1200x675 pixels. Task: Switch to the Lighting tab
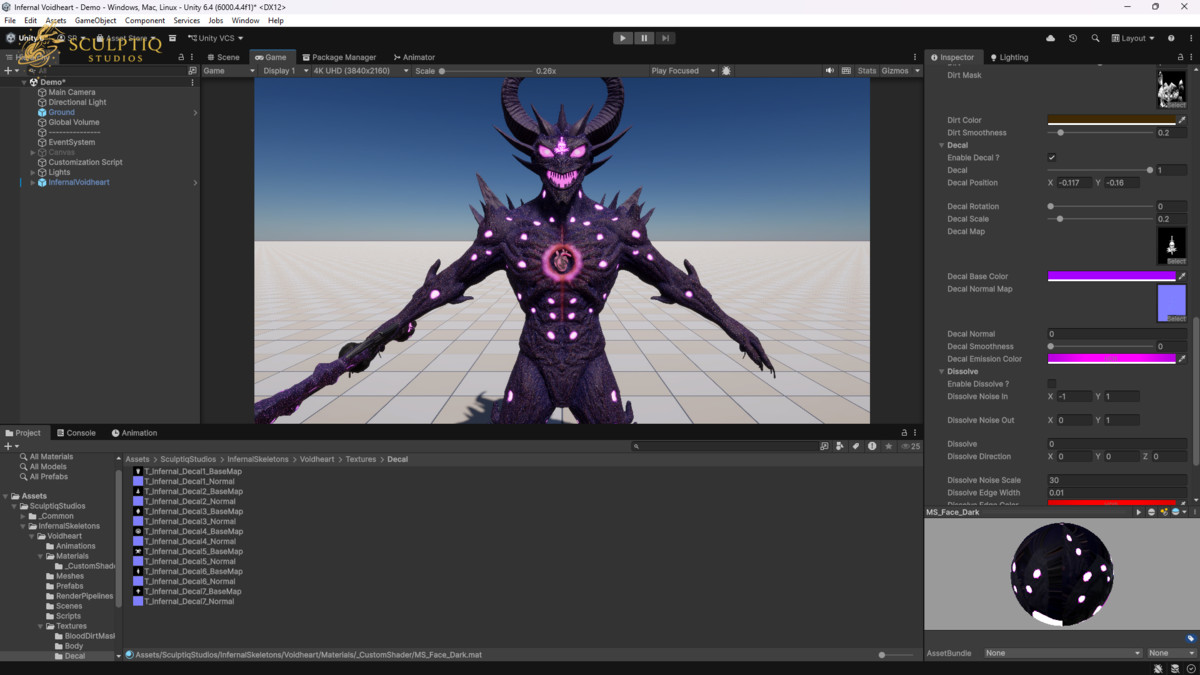1008,57
